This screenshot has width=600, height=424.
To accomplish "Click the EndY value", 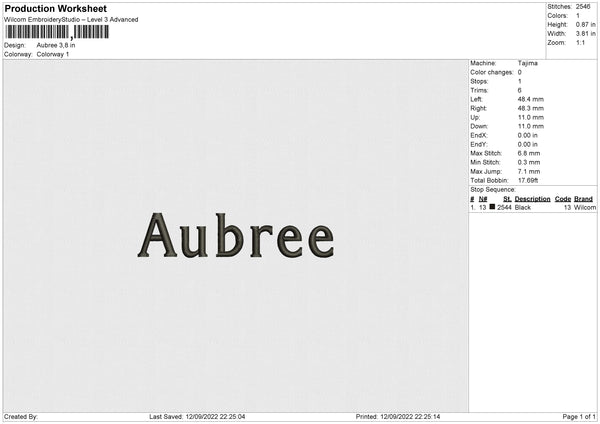I will (x=528, y=144).
